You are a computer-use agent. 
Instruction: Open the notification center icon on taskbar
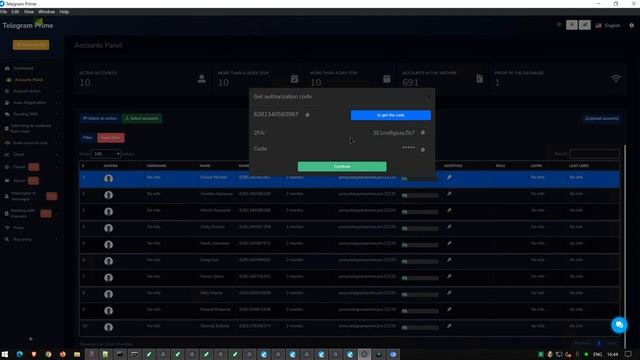click(629, 354)
